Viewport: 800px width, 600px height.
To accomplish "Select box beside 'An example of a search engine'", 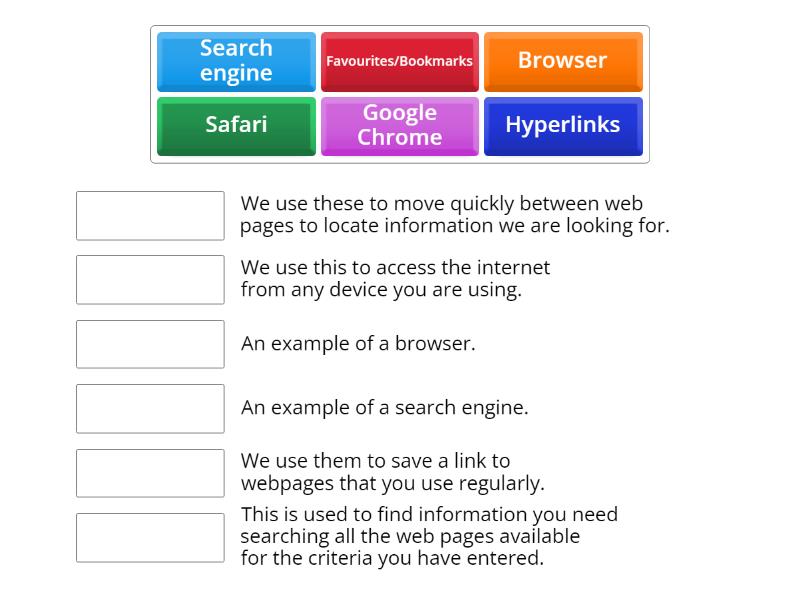I will 150,408.
